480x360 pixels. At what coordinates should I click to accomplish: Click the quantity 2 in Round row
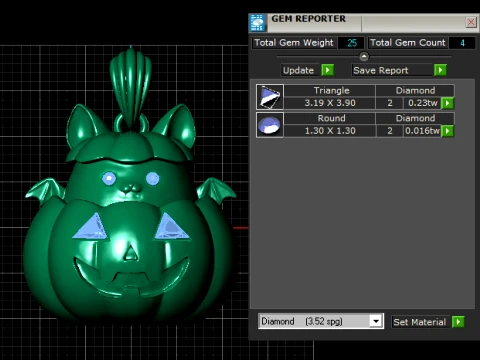[x=390, y=131]
